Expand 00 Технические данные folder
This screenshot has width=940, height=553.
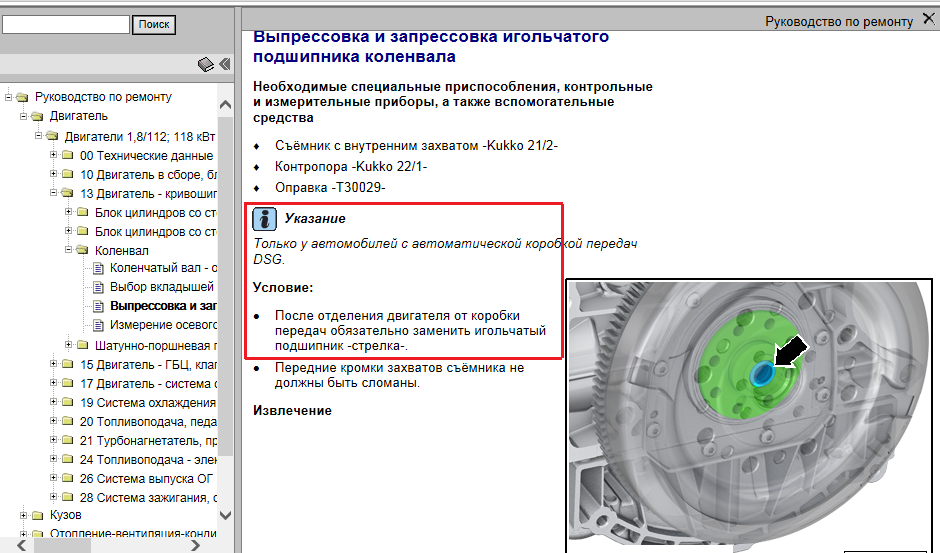coord(53,155)
